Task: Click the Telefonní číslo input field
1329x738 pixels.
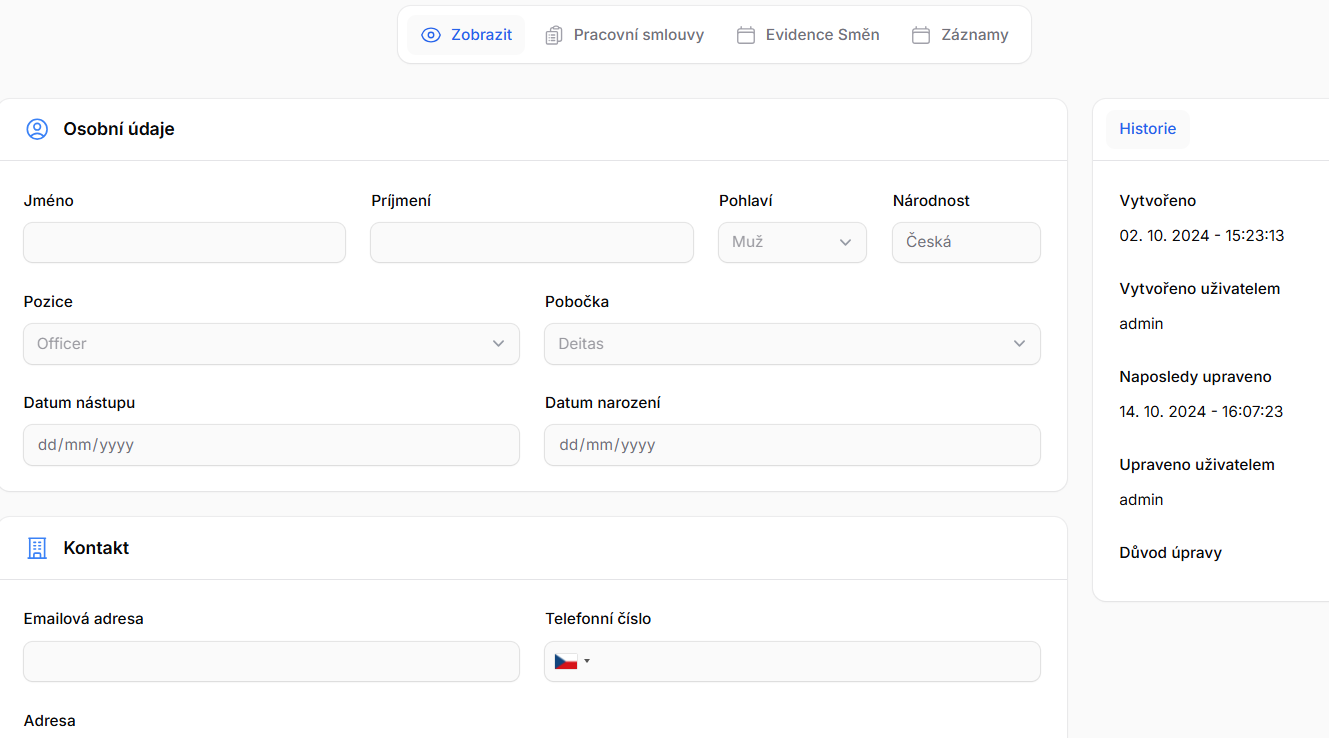Action: [x=792, y=661]
